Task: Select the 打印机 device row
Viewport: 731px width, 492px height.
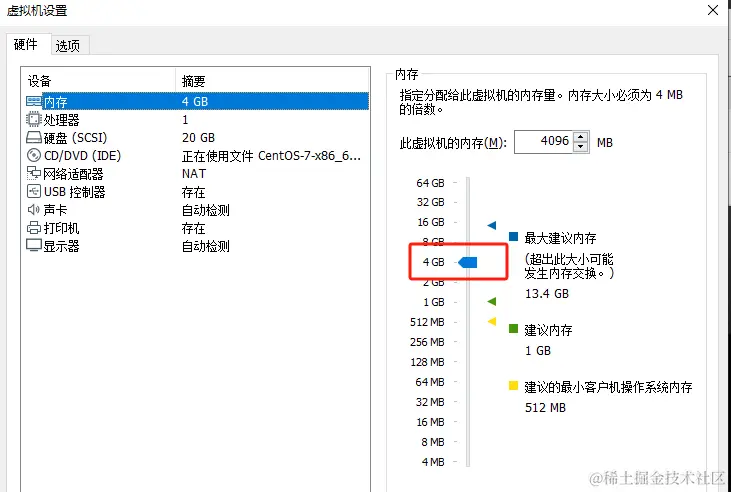Action: point(197,228)
